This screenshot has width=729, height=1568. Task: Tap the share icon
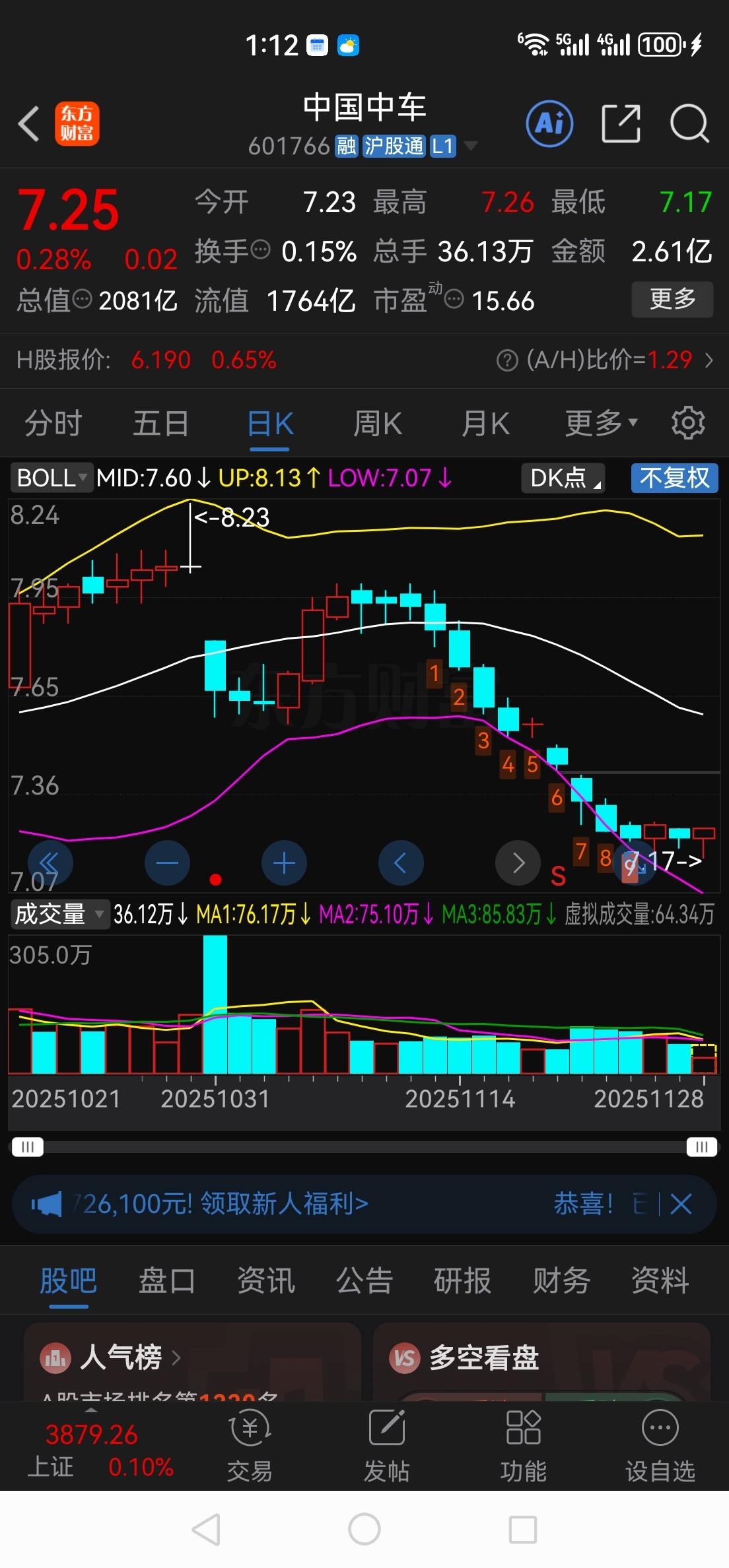(x=621, y=123)
